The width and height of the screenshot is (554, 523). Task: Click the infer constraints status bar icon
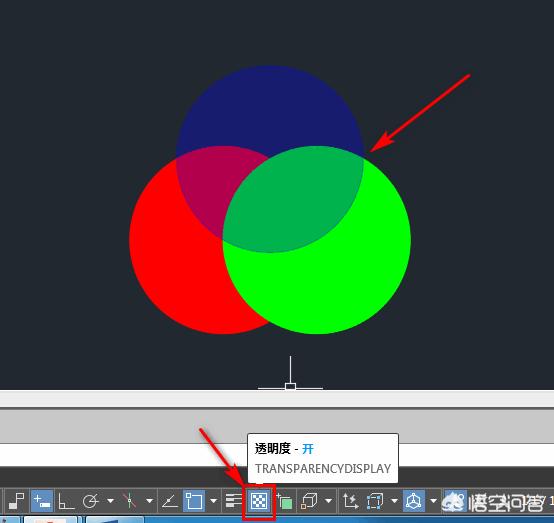pos(16,501)
